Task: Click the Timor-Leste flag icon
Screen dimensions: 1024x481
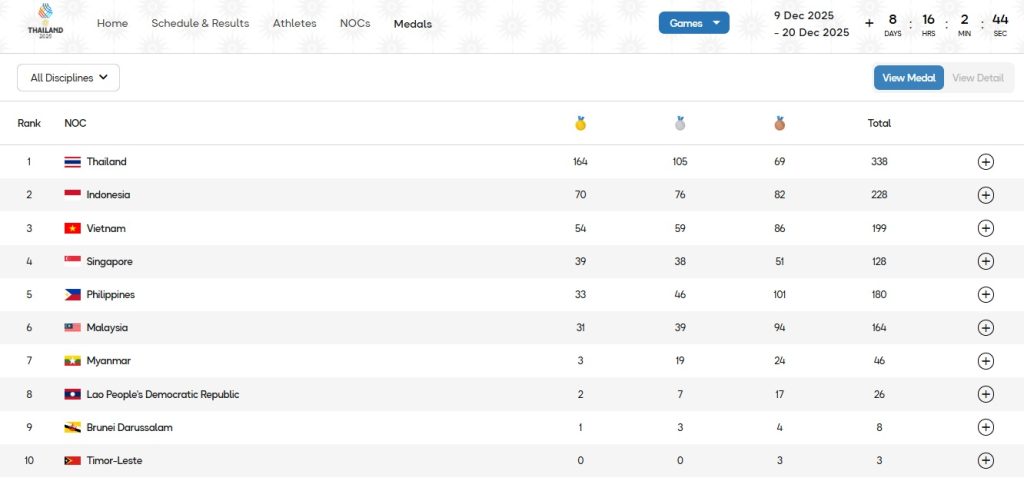Action: pos(73,461)
